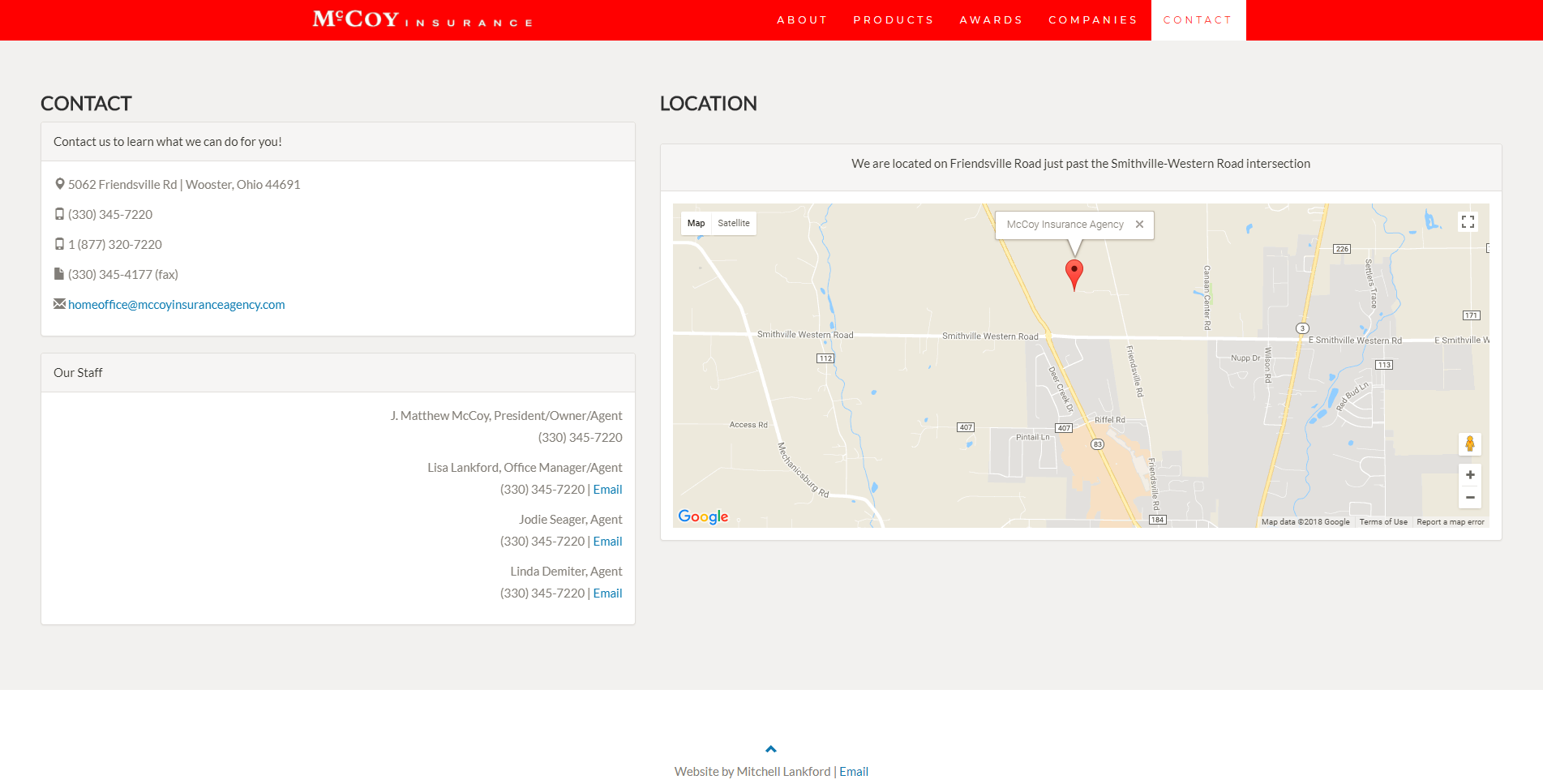Screen dimensions: 1543x784
Task: Click the phone icon beside 1 (877) 320-7220
Action: 59,244
